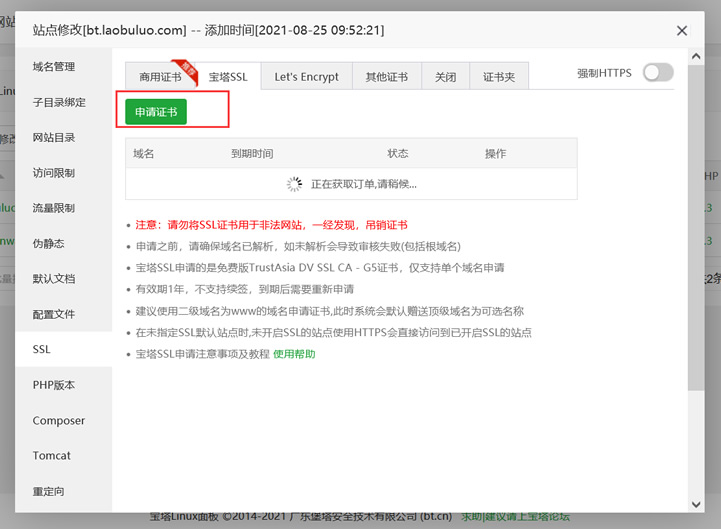Close the site modification dialog with X
Image resolution: width=721 pixels, height=529 pixels.
pos(682,31)
